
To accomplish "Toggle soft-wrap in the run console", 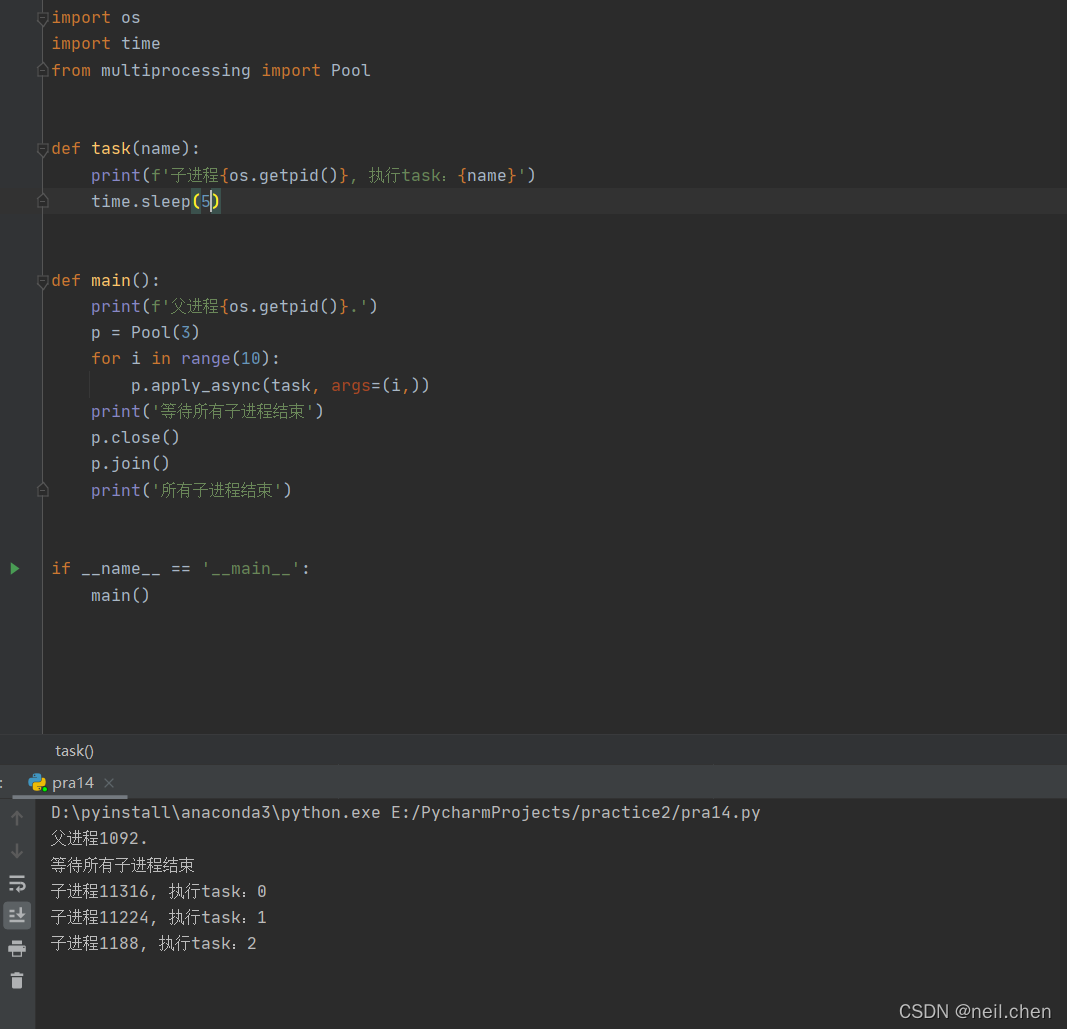I will click(16, 883).
